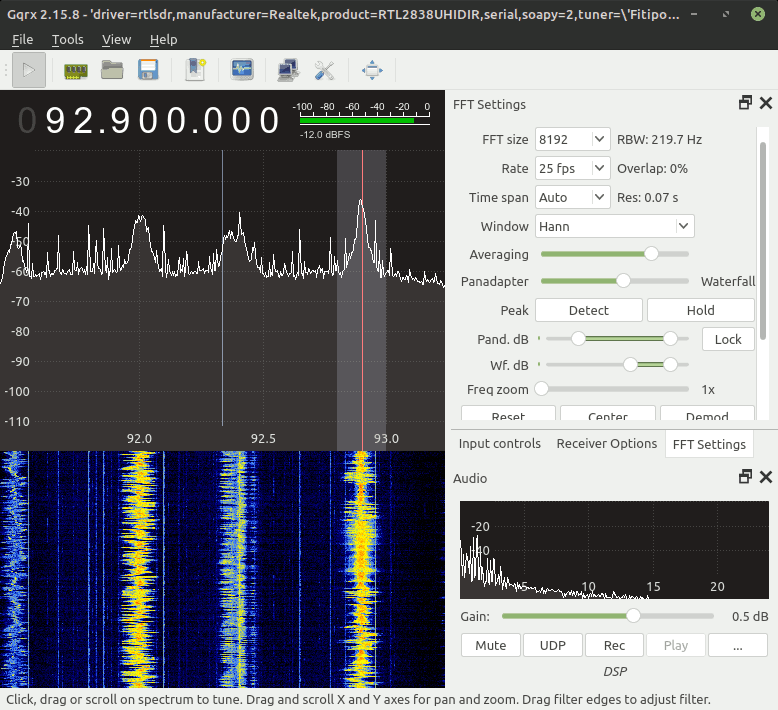
Task: Open audio options with the ... button
Action: [738, 645]
